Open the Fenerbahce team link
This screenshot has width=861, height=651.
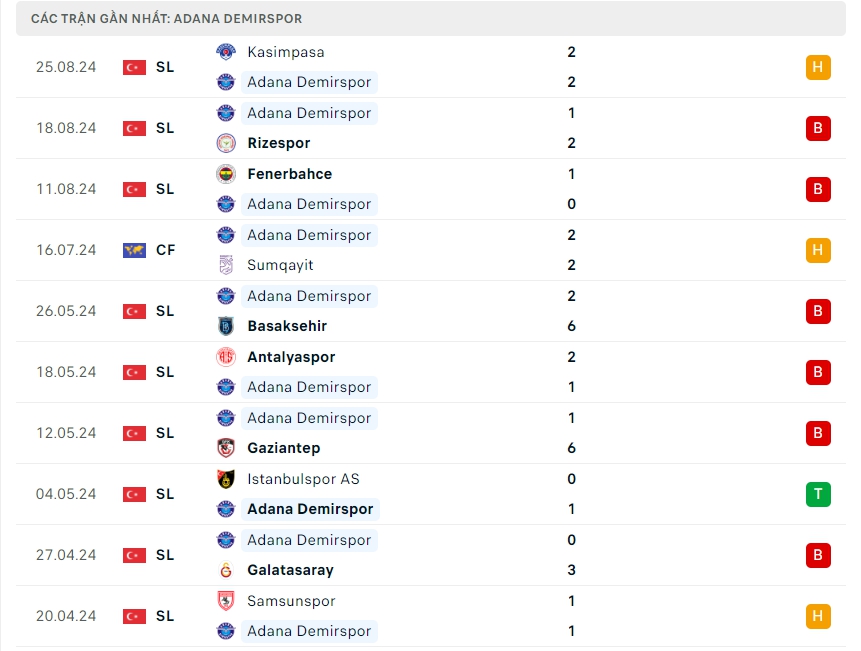[x=289, y=174]
